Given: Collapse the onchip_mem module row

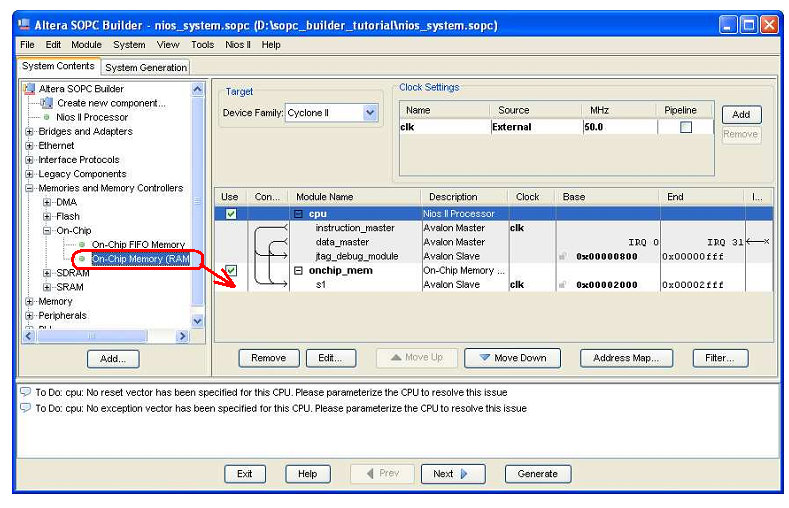Looking at the screenshot, I should point(298,271).
